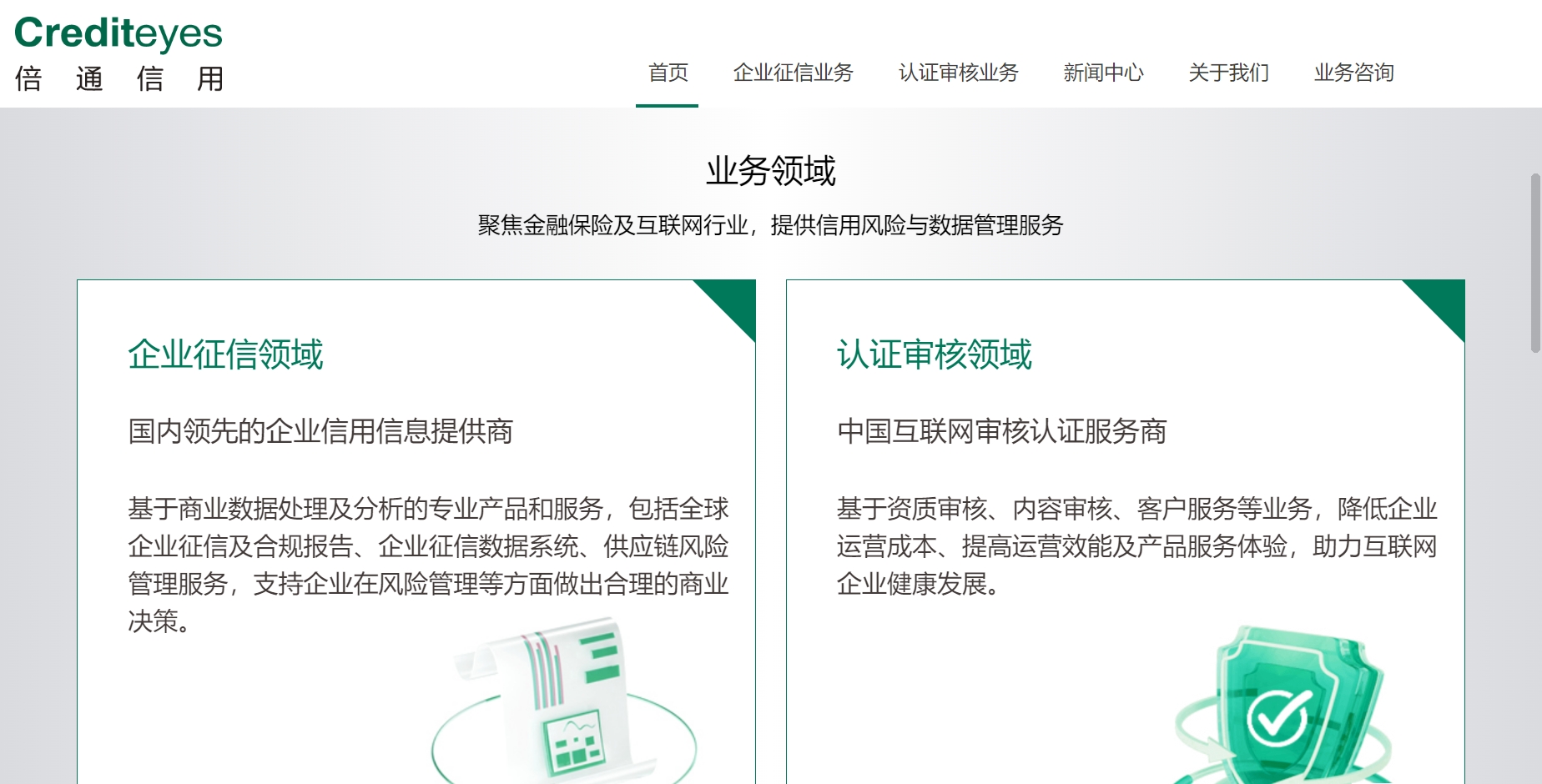Go to 新闻中心 page
This screenshot has width=1542, height=784.
pos(1103,73)
